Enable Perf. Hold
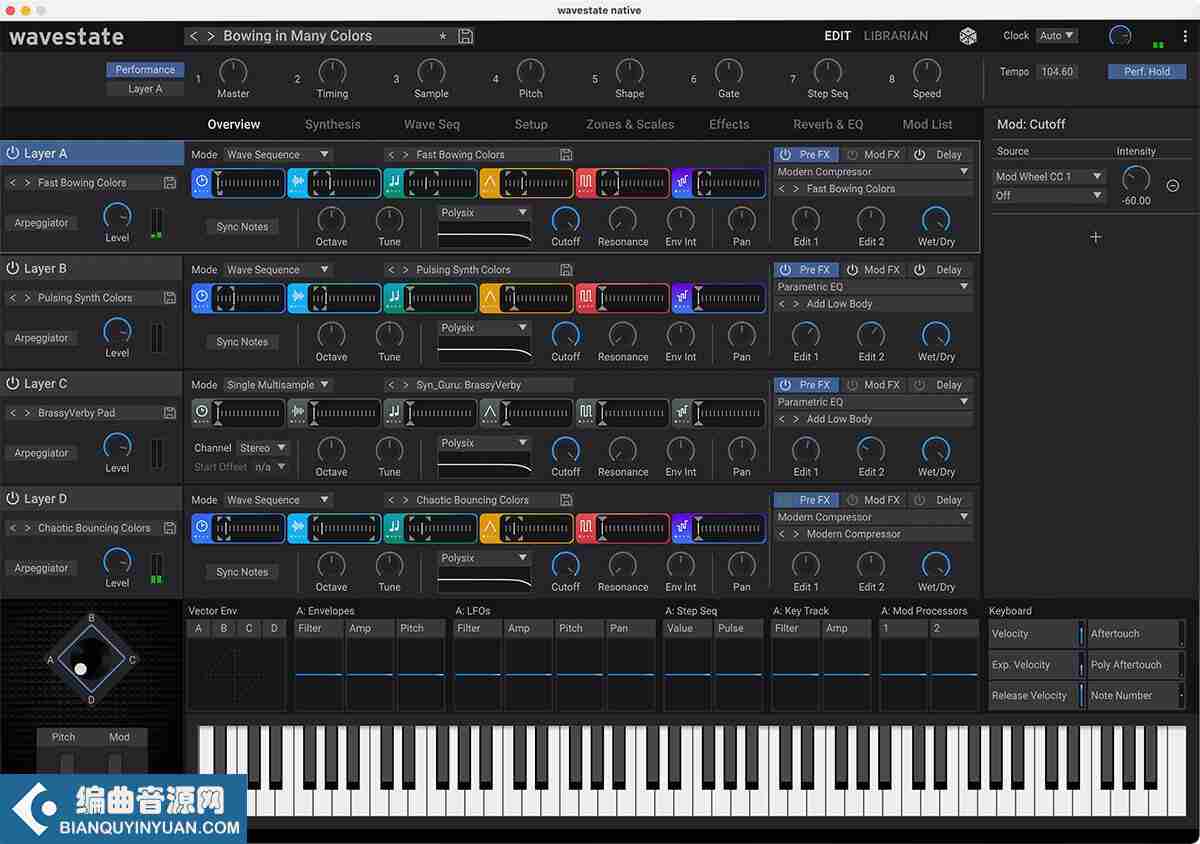The image size is (1200, 844). point(1146,72)
